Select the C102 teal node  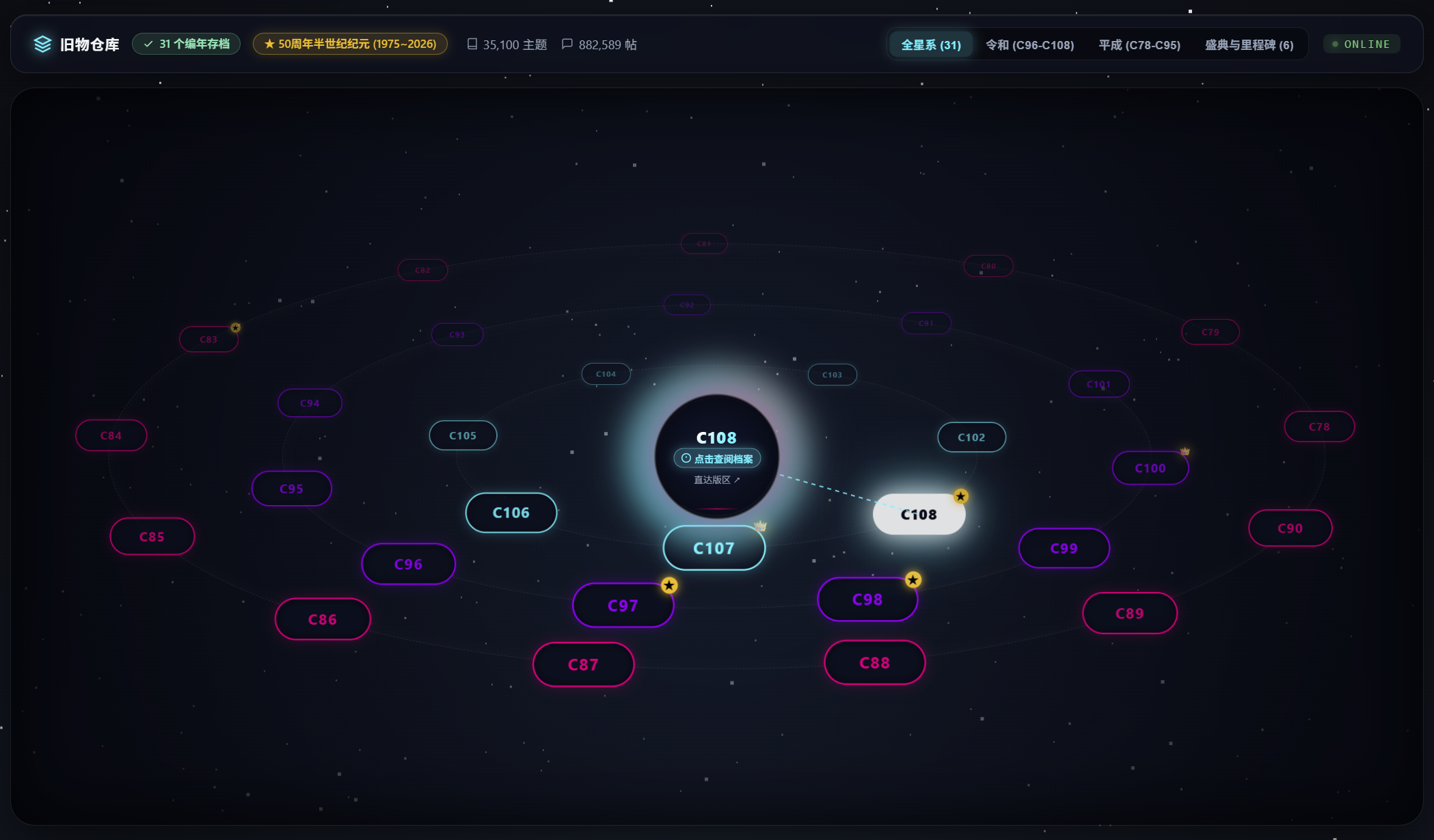pyautogui.click(x=971, y=437)
